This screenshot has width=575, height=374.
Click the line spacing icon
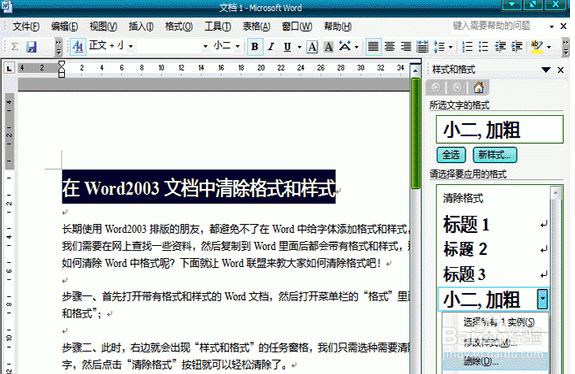439,47
